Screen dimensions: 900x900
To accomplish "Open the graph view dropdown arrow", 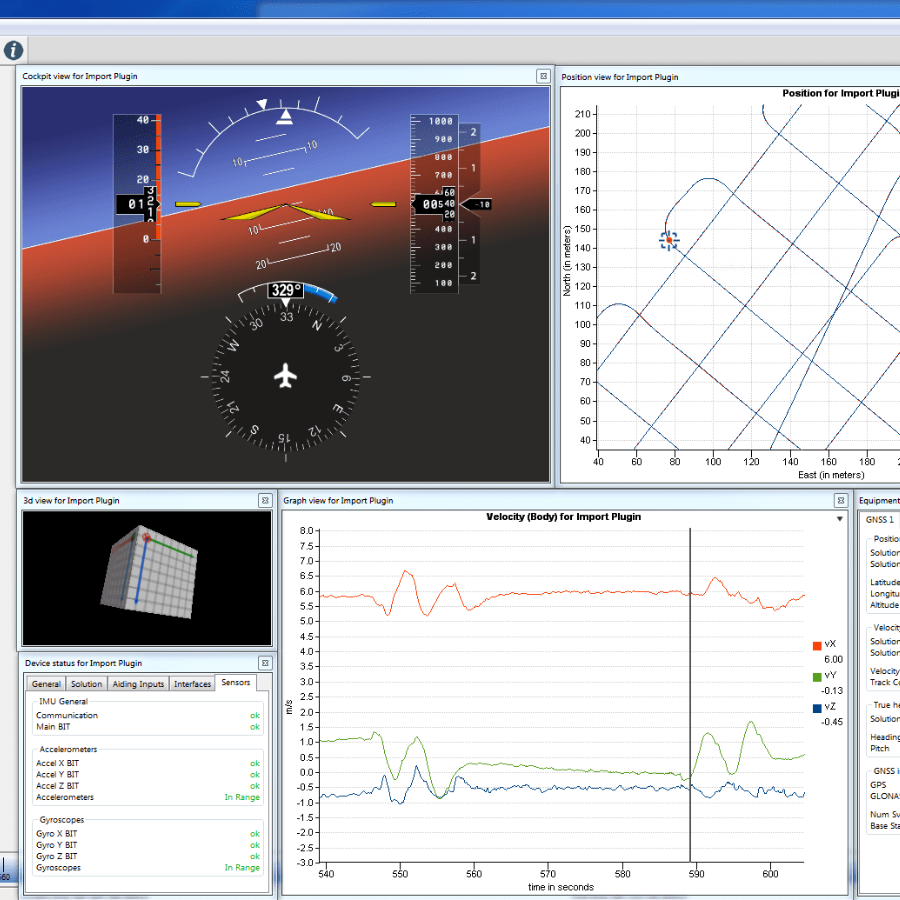I will click(x=840, y=519).
